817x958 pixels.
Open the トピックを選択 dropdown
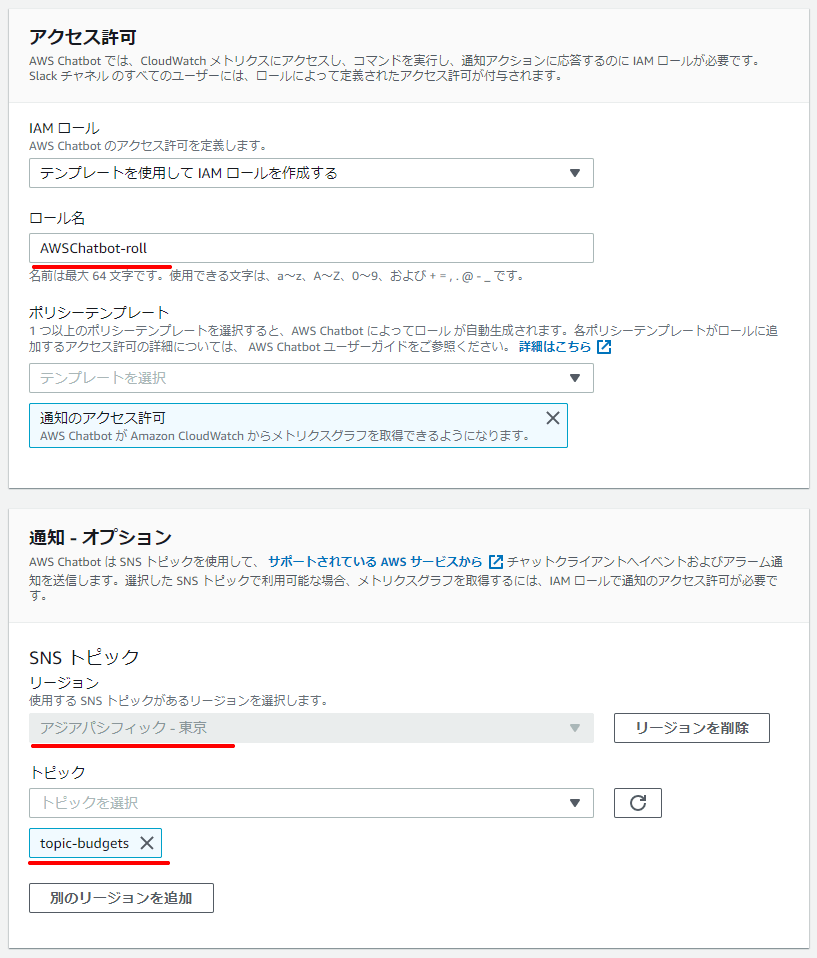(311, 803)
